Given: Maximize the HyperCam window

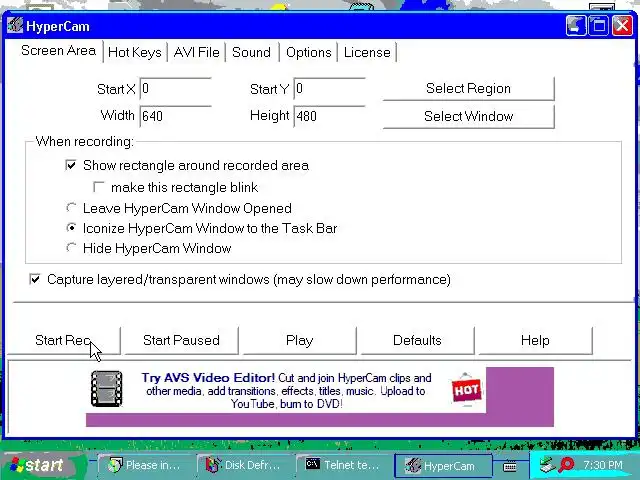Looking at the screenshot, I should click(x=599, y=26).
